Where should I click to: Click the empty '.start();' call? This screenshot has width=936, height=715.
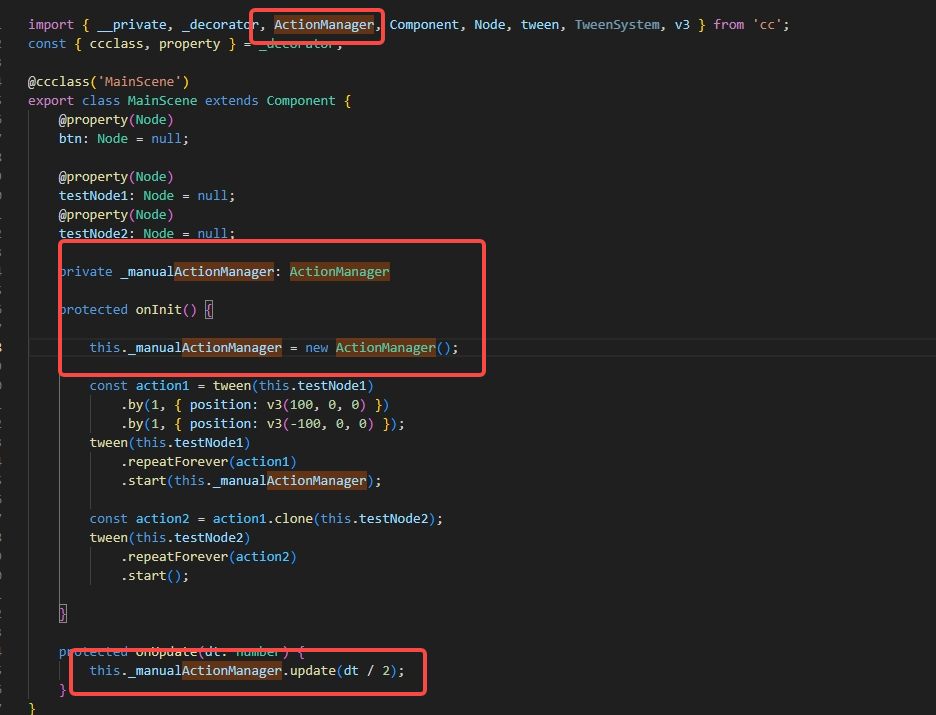[x=155, y=576]
